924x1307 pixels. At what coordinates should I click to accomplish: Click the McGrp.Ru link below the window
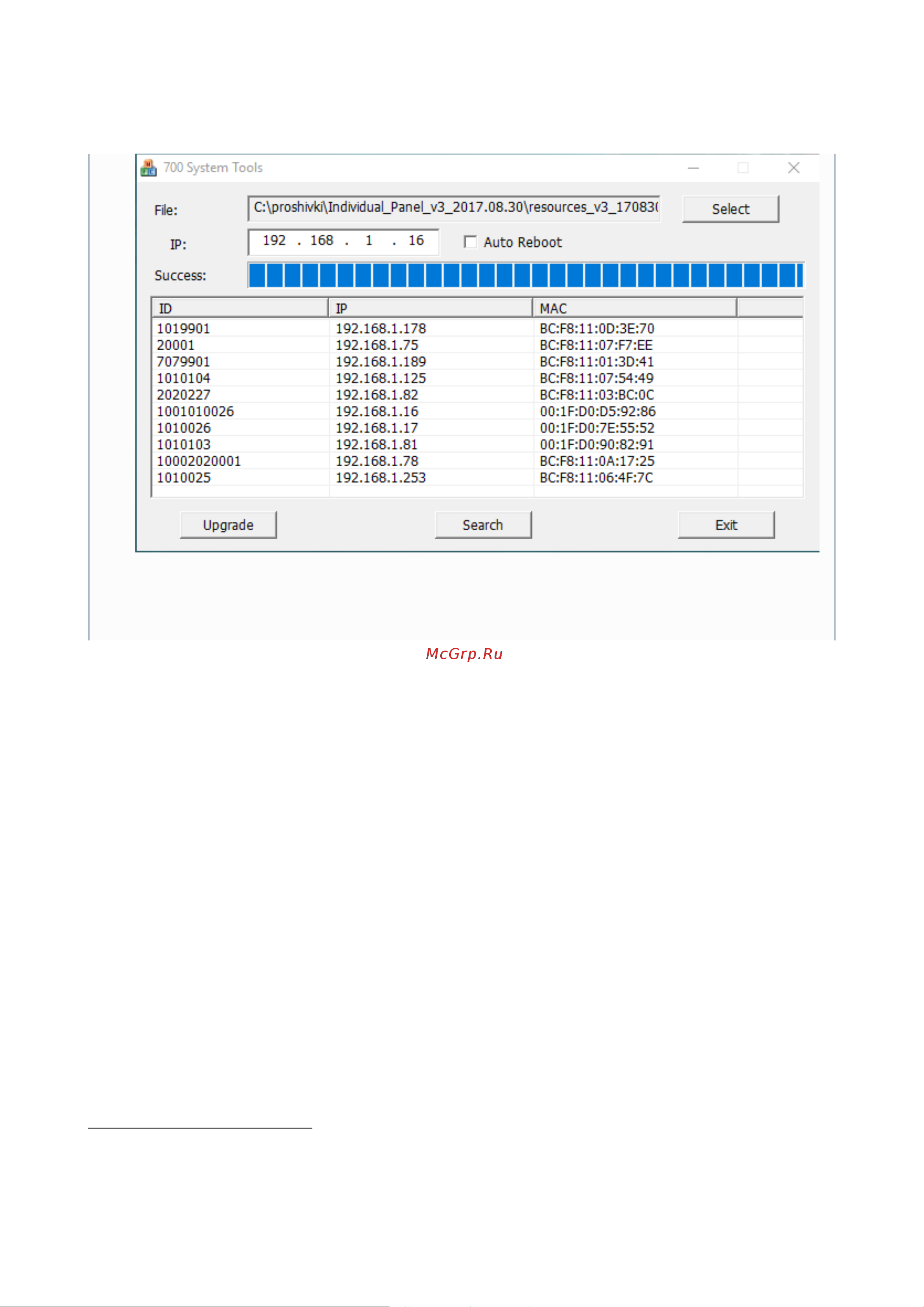coord(464,653)
